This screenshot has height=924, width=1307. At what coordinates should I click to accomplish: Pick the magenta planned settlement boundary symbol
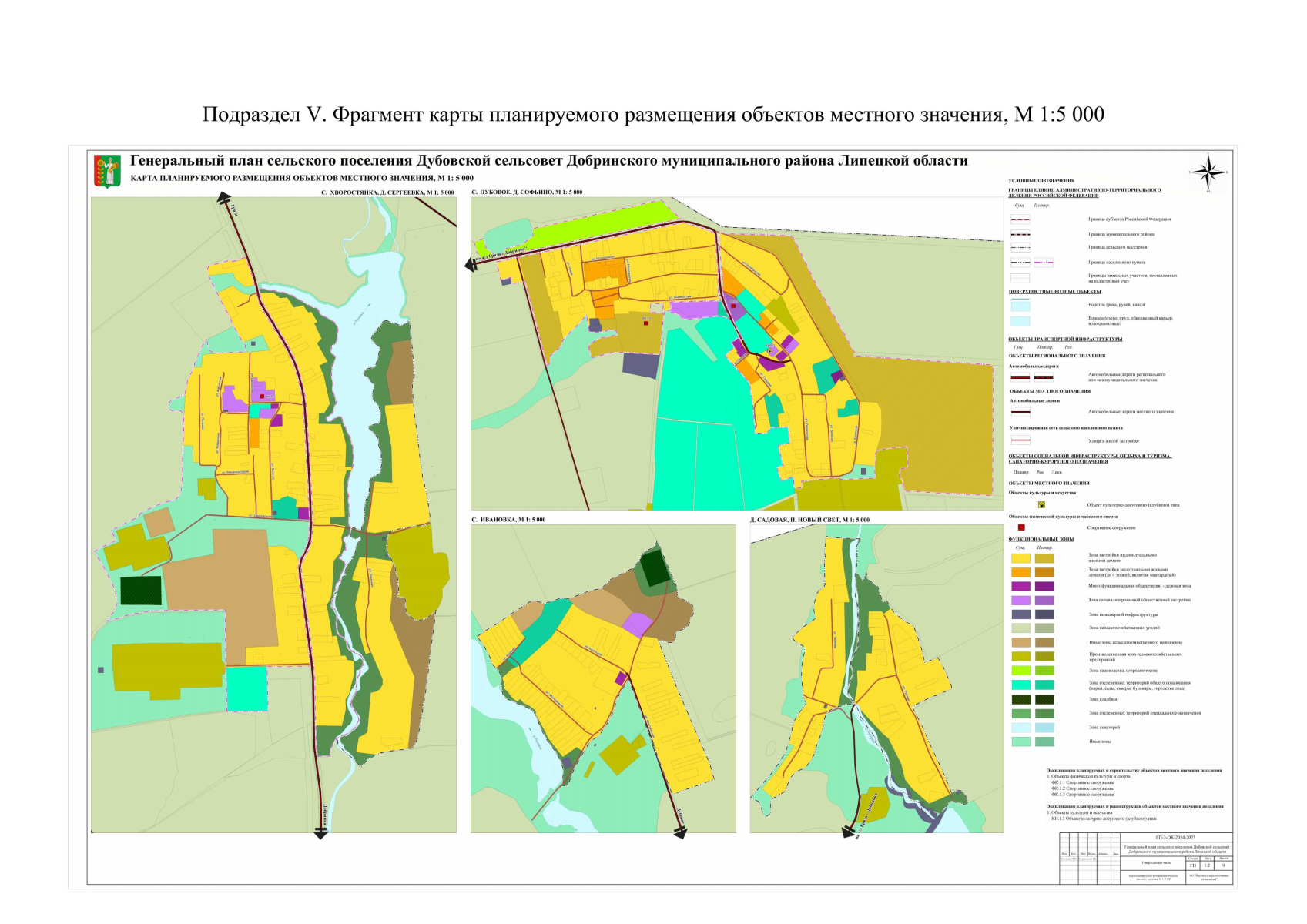pyautogui.click(x=1043, y=263)
